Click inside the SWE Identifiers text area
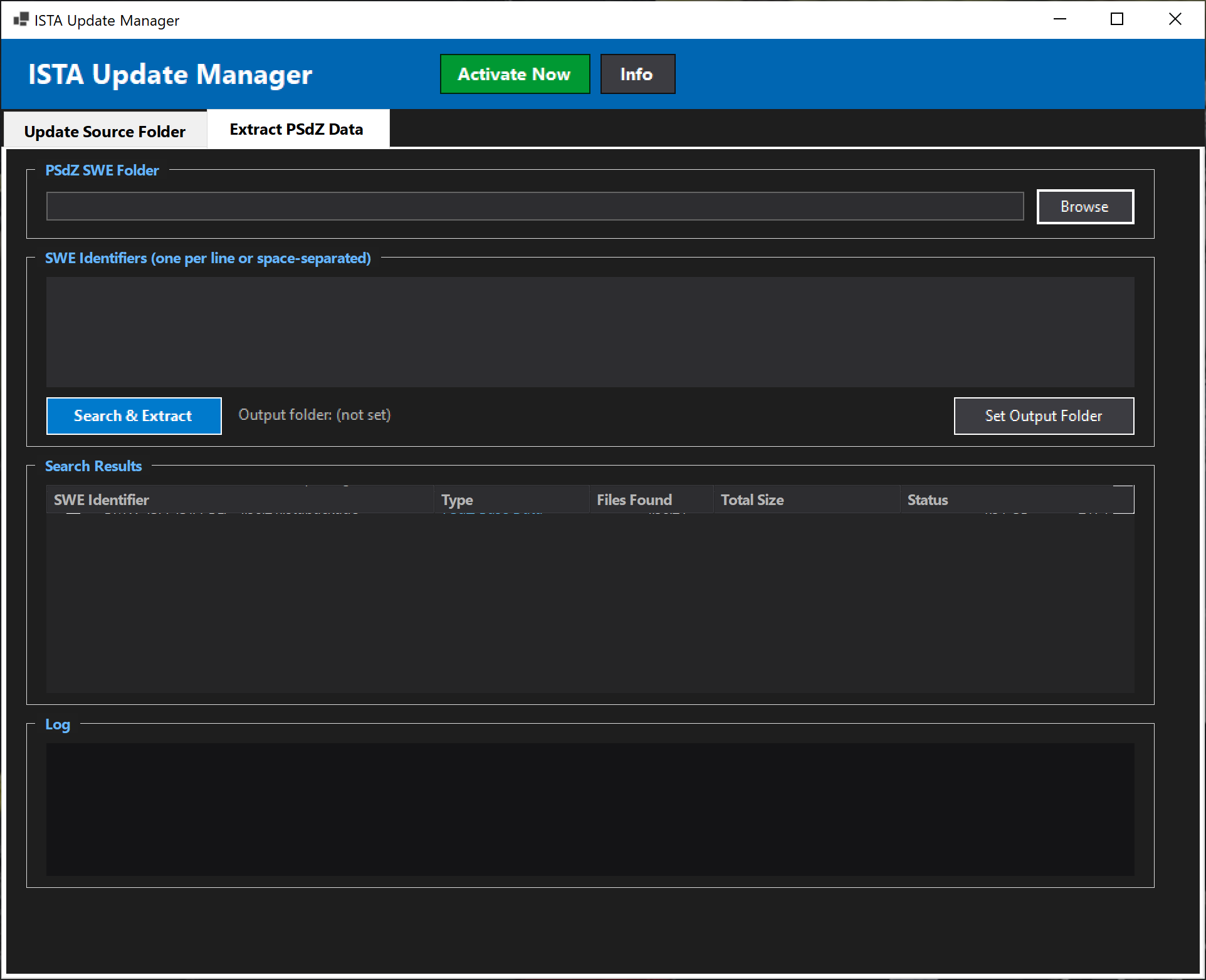This screenshot has height=980, width=1206. point(590,332)
